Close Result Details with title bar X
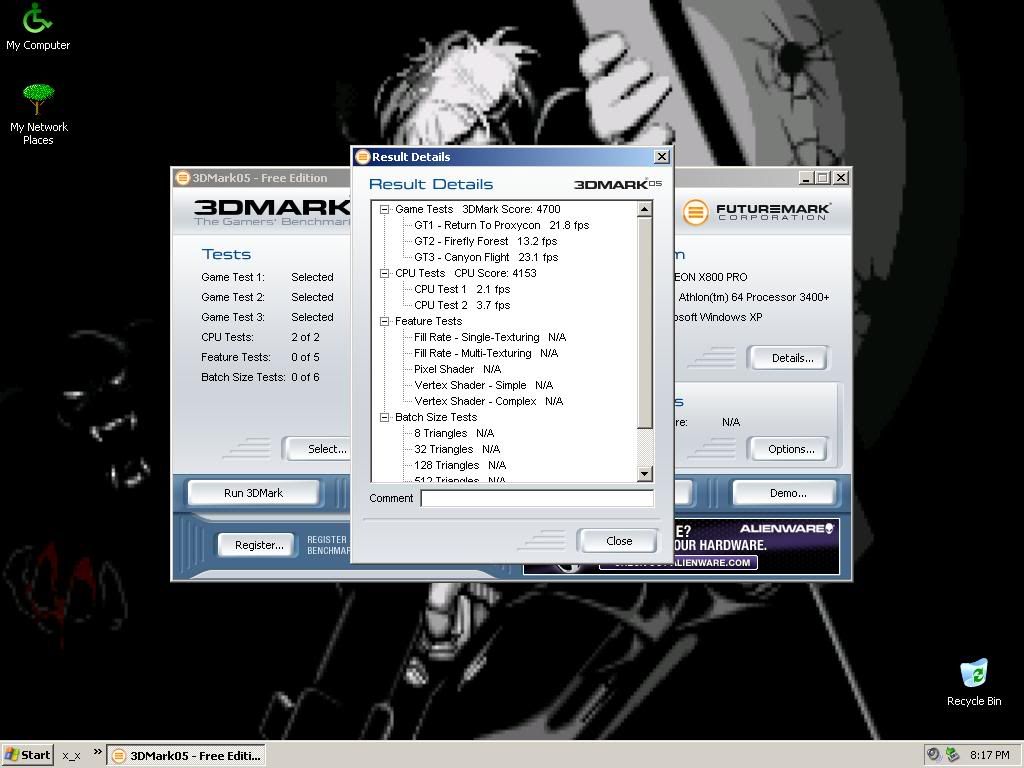Viewport: 1024px width, 768px height. 662,157
